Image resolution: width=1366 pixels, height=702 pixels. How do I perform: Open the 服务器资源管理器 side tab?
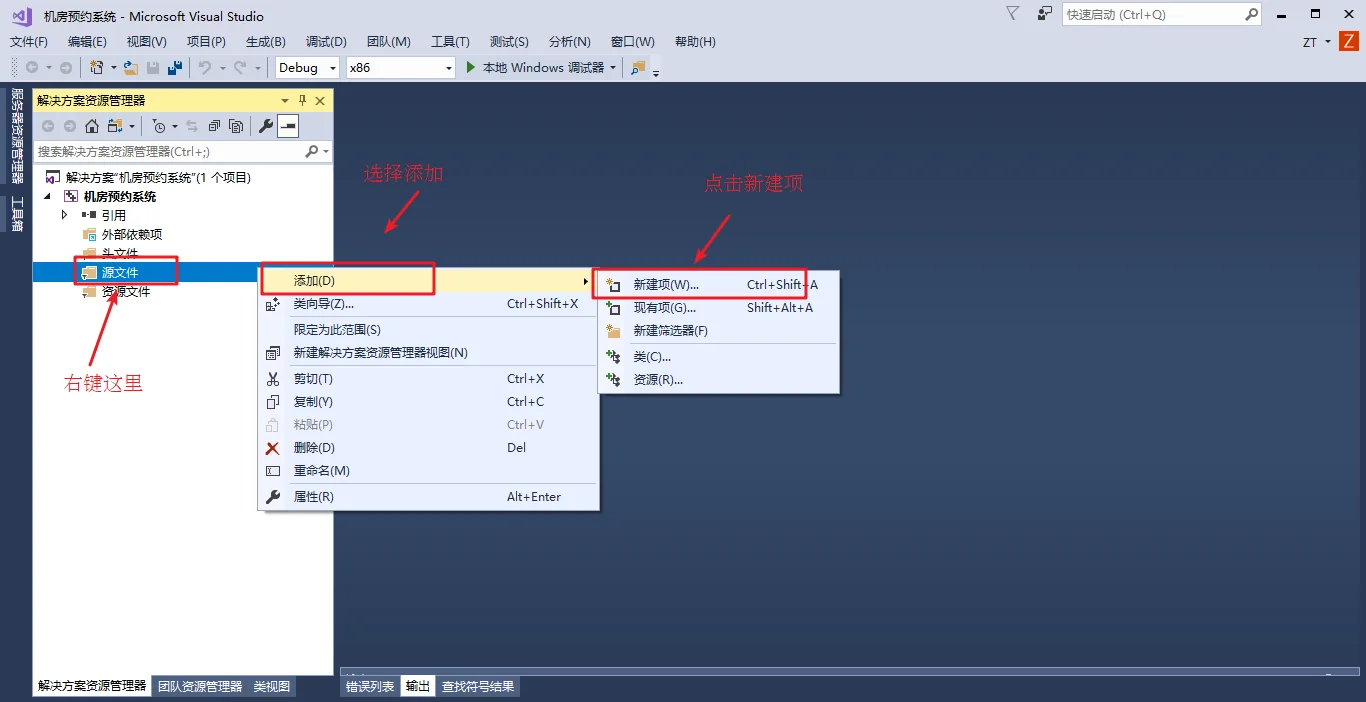pos(16,136)
